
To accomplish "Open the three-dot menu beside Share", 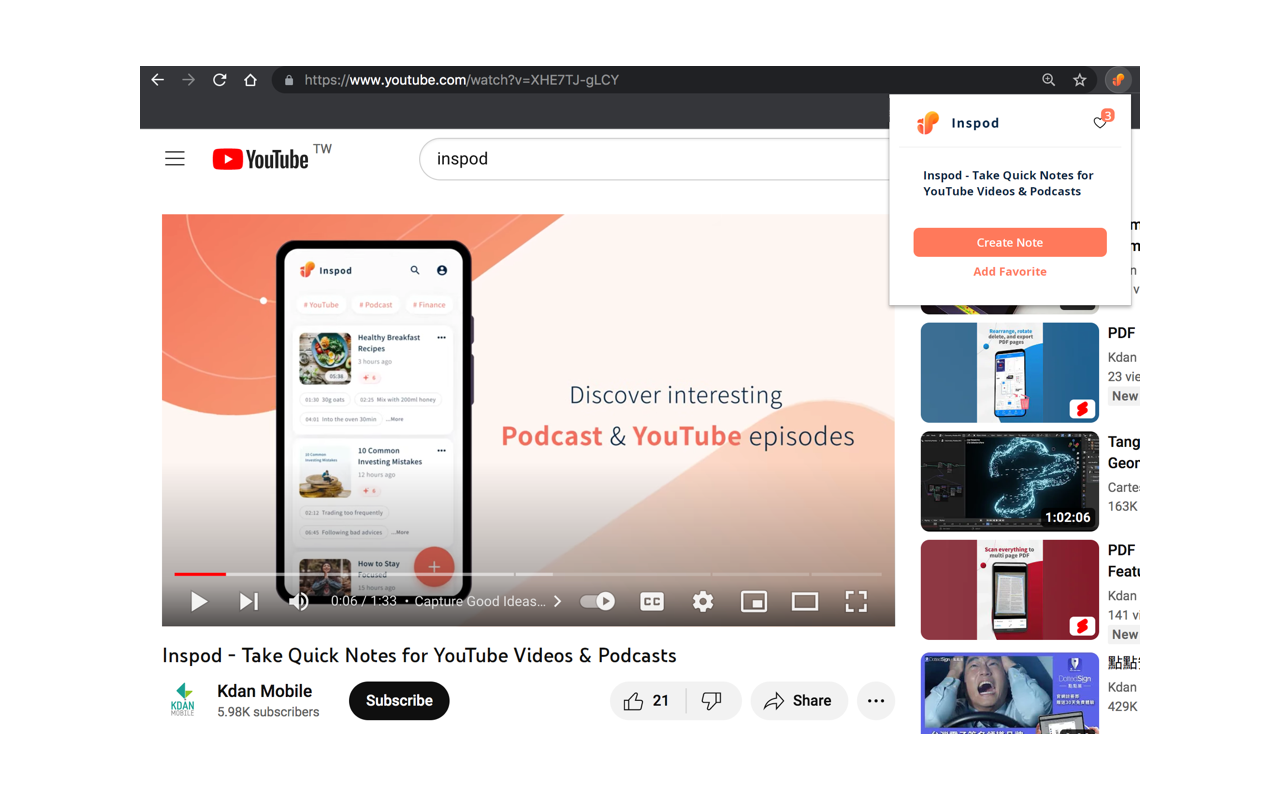I will click(876, 700).
